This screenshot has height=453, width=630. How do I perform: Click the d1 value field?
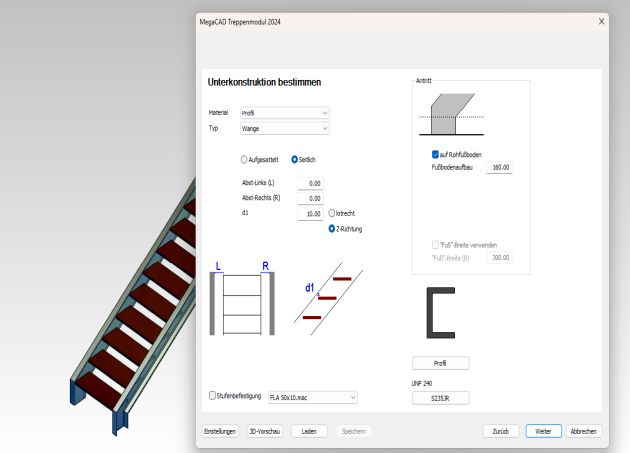click(x=310, y=214)
